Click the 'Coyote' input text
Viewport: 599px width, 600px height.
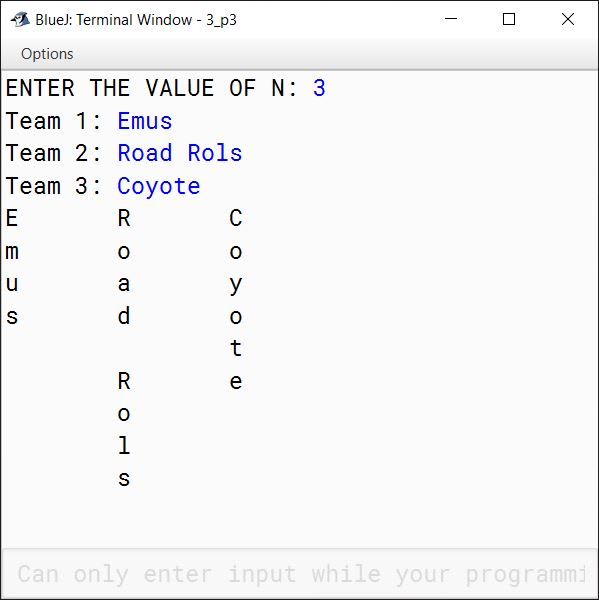158,187
